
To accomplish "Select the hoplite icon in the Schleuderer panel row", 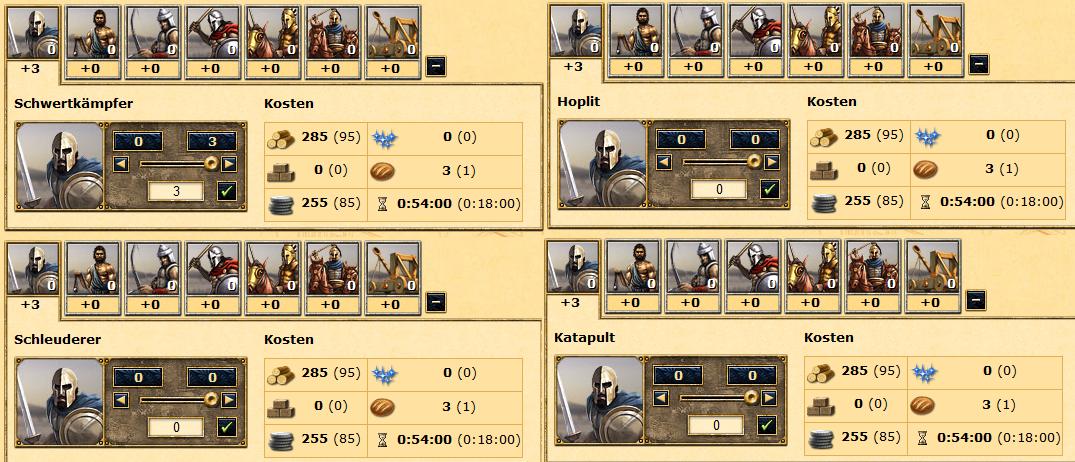I will click(213, 268).
